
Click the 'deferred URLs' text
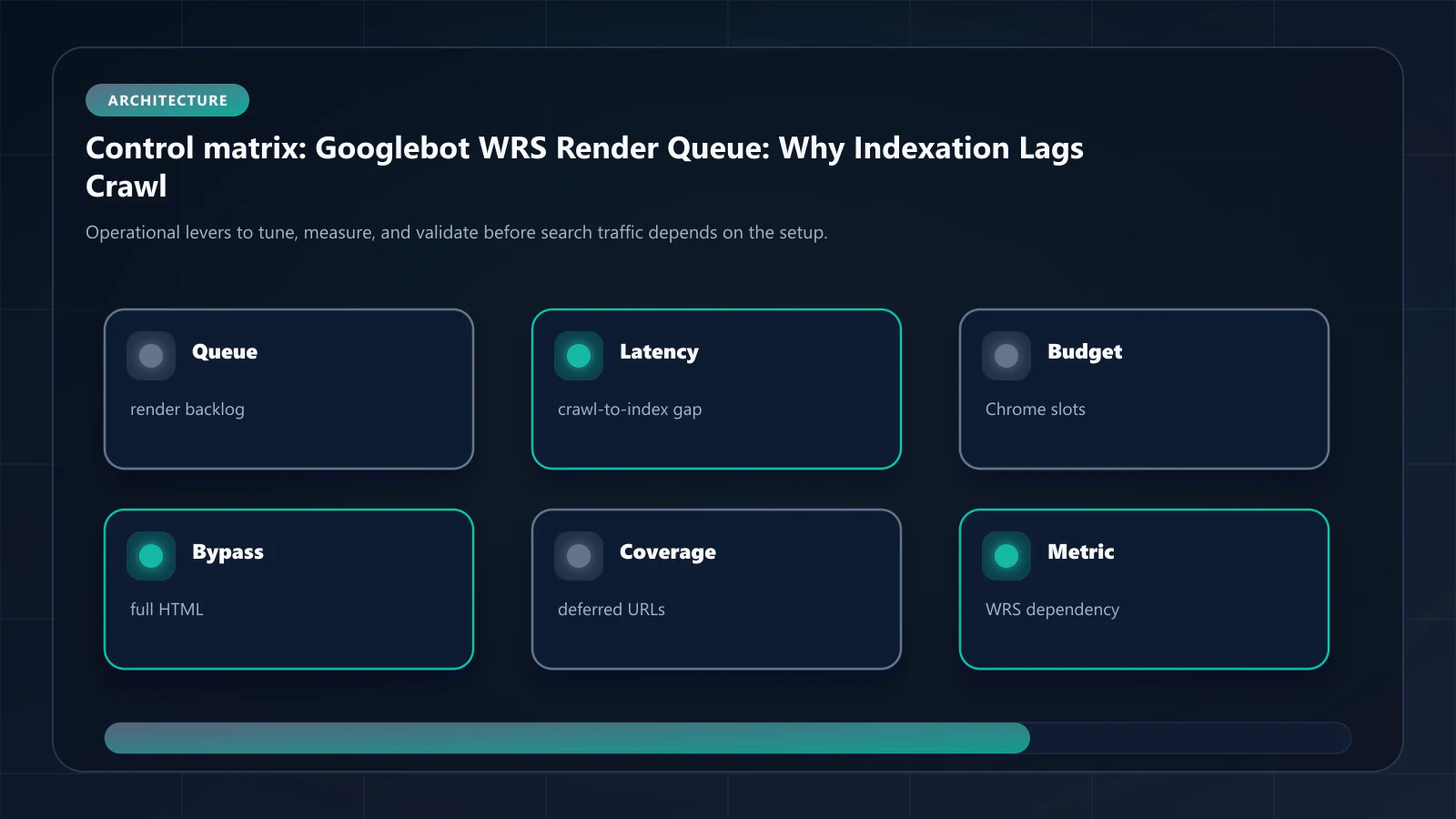click(612, 610)
